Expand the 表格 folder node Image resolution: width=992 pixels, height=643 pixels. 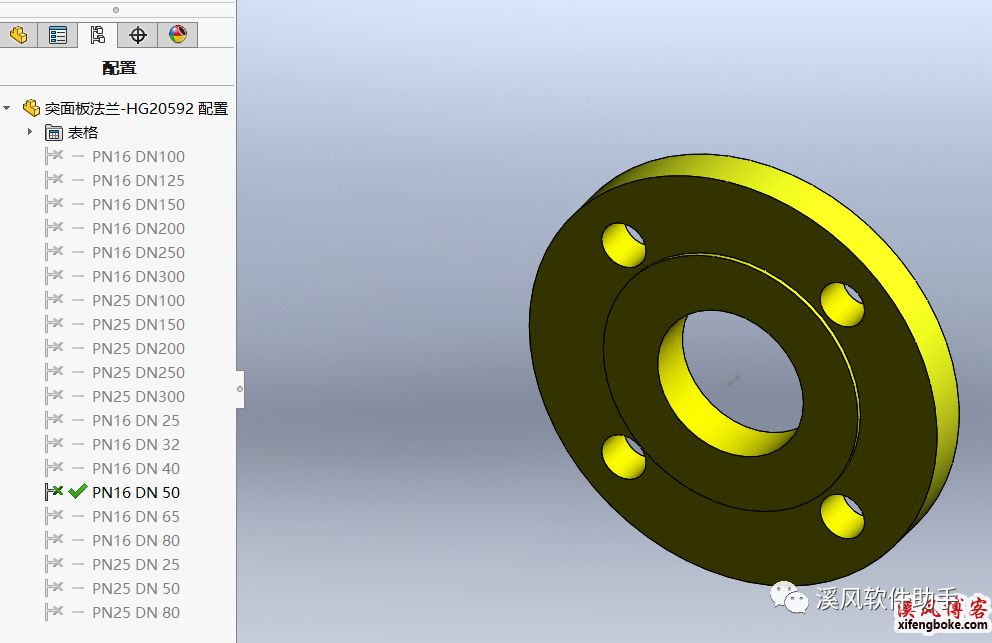coord(30,132)
